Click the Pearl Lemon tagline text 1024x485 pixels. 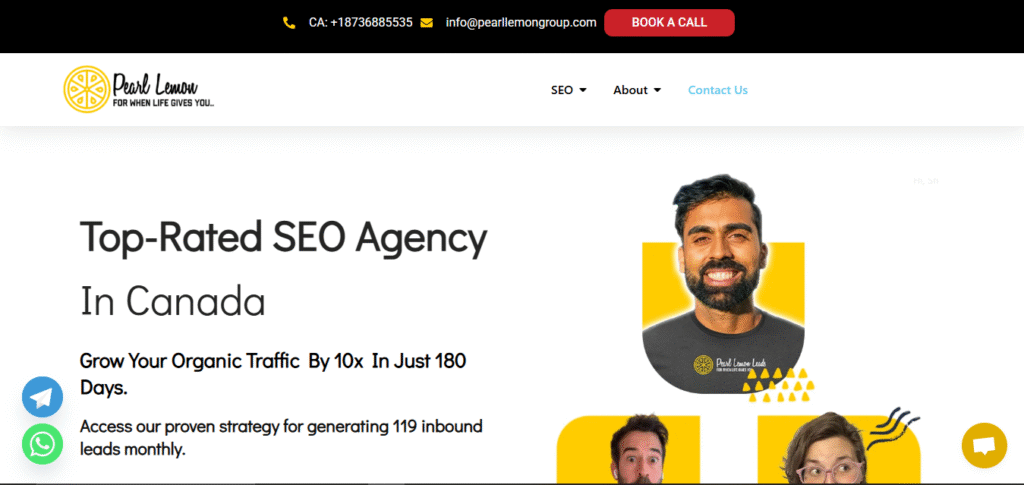(163, 103)
